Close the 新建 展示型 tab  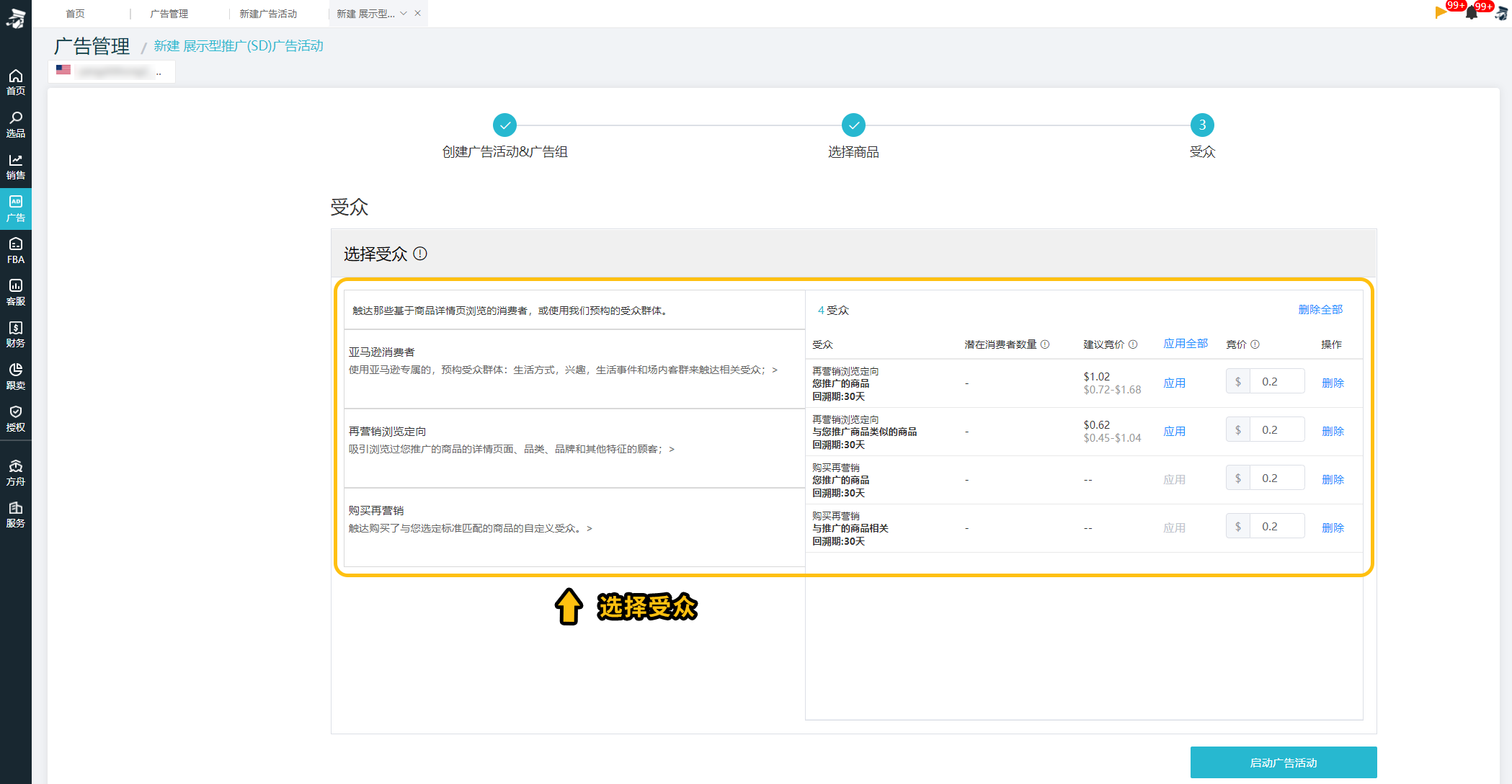click(x=417, y=13)
